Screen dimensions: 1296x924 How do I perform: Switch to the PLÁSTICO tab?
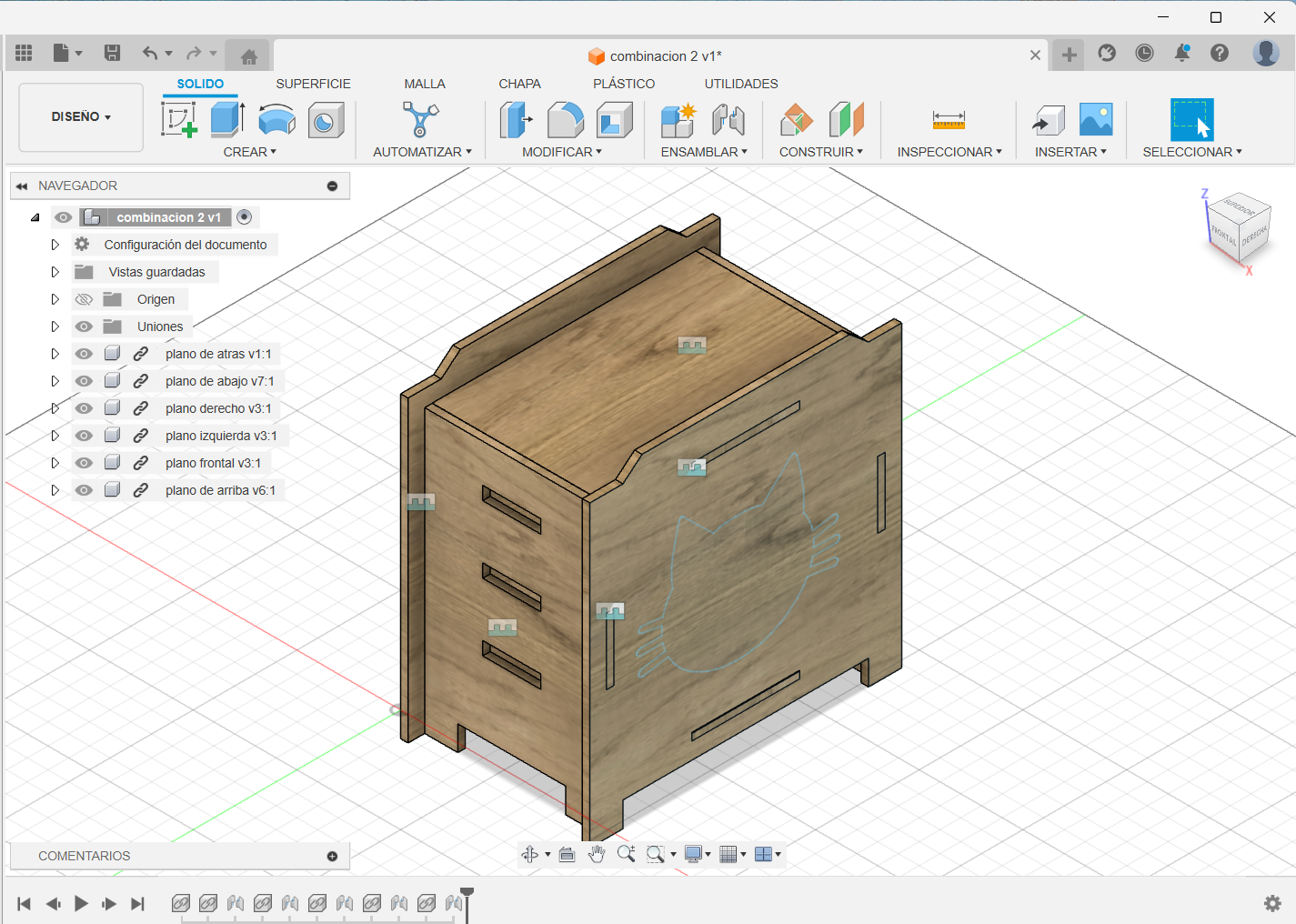[624, 84]
